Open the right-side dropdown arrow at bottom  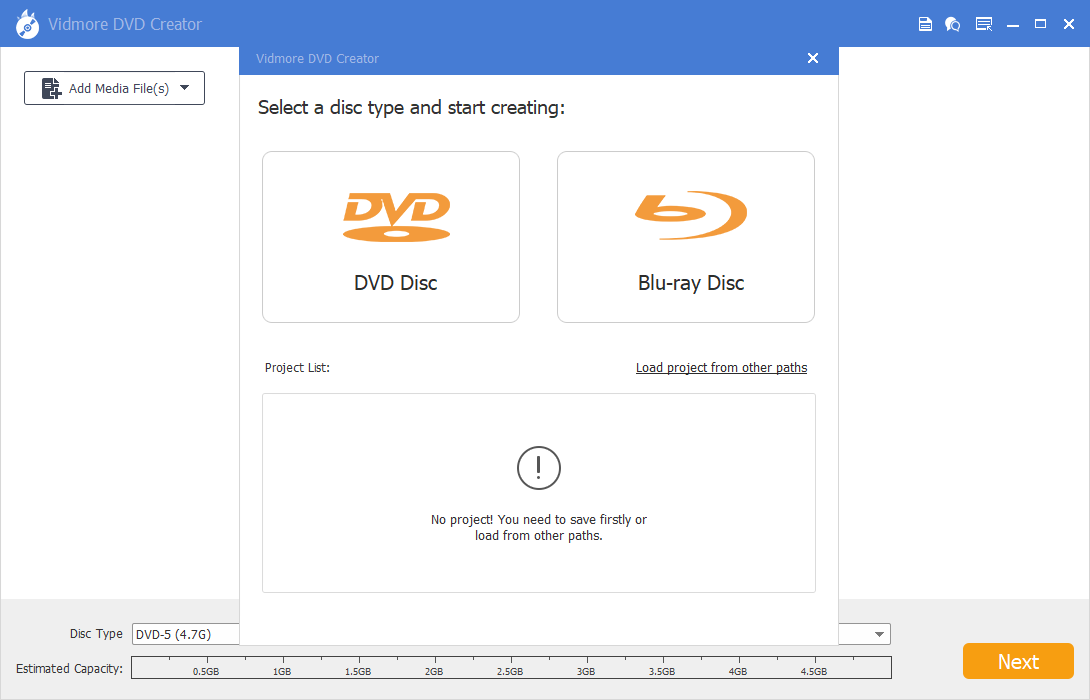coord(879,634)
